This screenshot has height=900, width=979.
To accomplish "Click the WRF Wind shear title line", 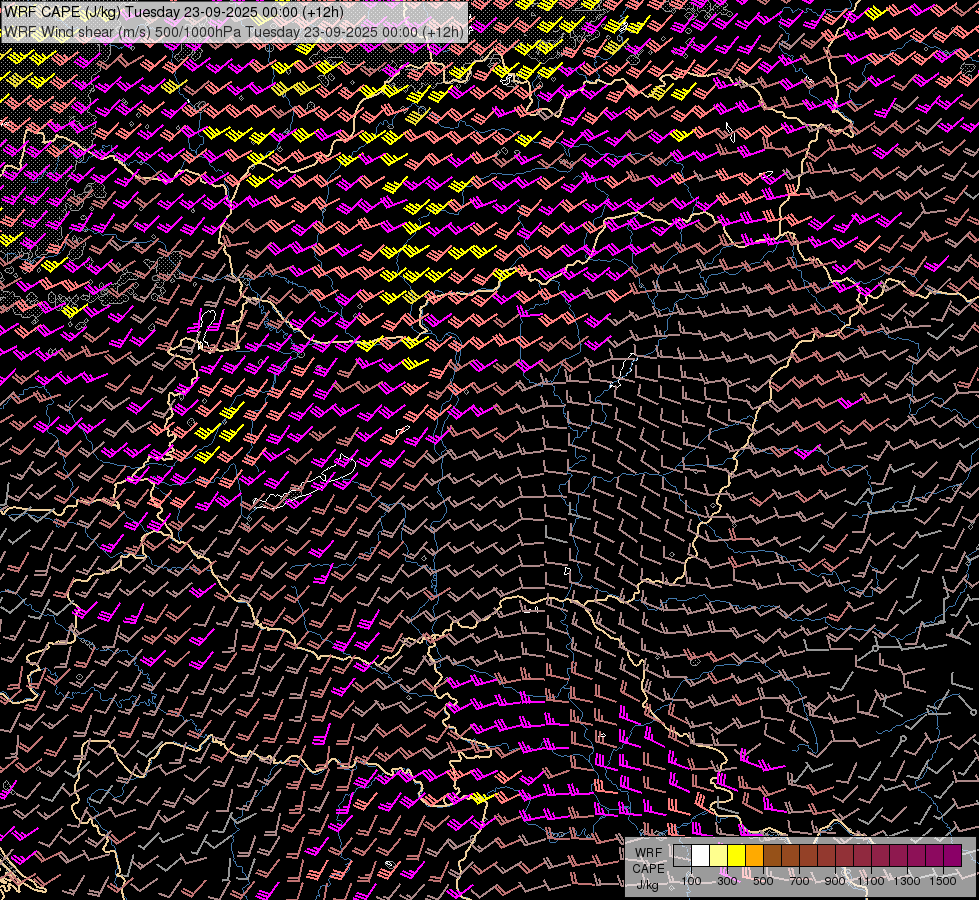I will pos(234,31).
